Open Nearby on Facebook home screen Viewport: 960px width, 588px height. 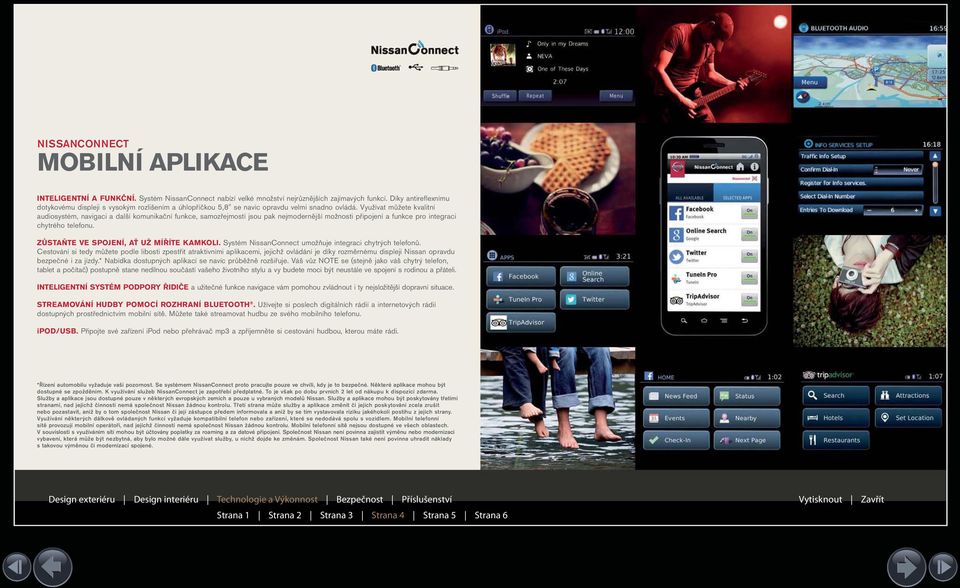click(x=747, y=418)
